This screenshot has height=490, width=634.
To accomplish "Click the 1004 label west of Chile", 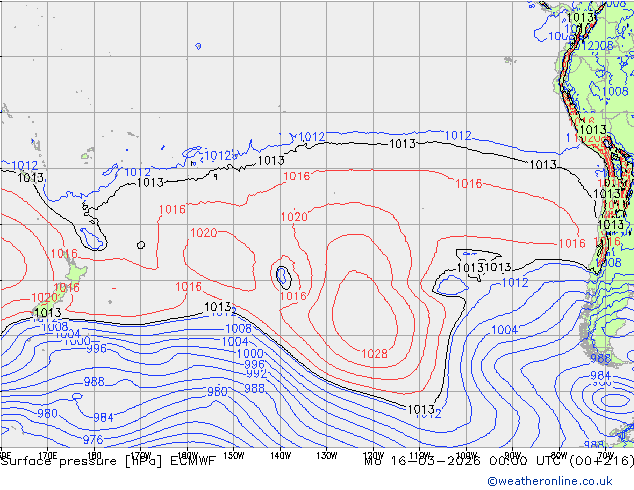I will click(504, 330).
